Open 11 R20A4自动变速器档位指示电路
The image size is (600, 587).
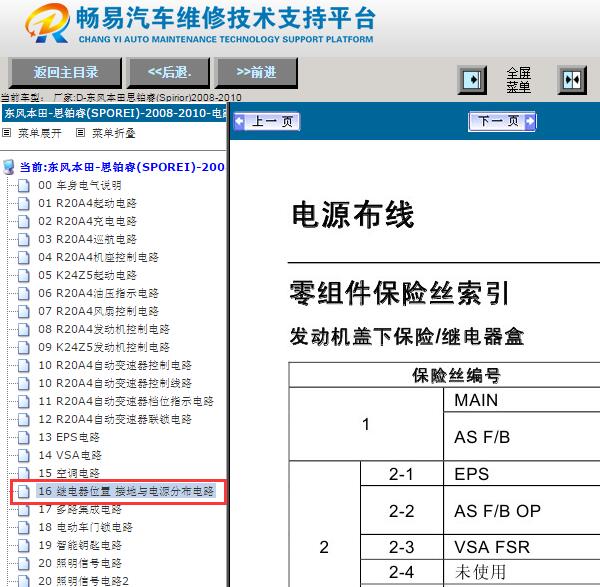click(126, 401)
